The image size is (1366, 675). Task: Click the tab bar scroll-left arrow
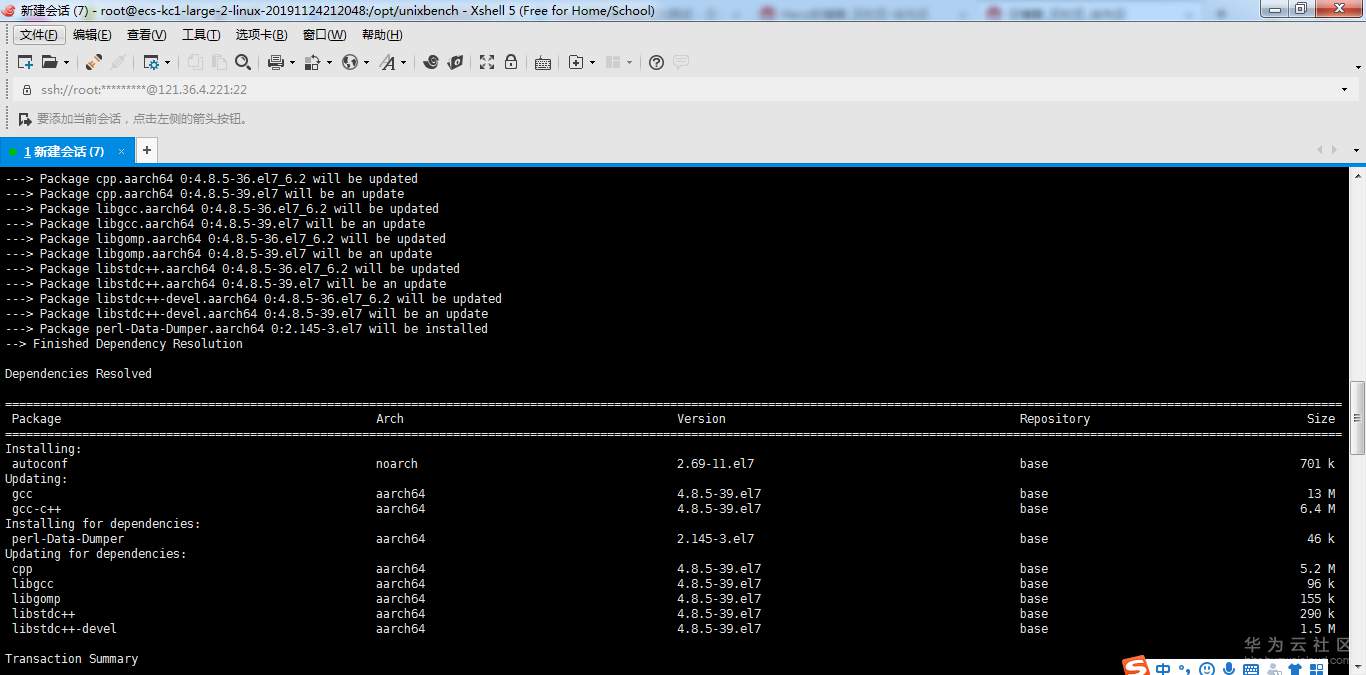pyautogui.click(x=1320, y=150)
